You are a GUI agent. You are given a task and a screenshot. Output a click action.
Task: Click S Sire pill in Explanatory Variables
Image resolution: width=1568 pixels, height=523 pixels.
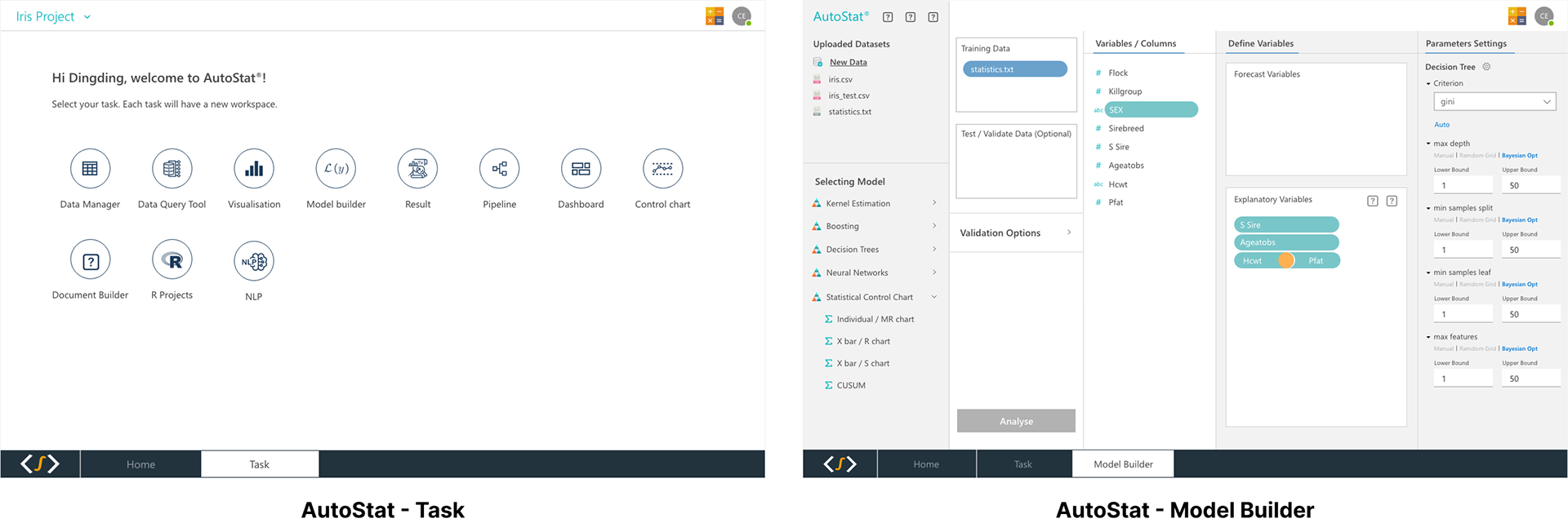[1286, 224]
